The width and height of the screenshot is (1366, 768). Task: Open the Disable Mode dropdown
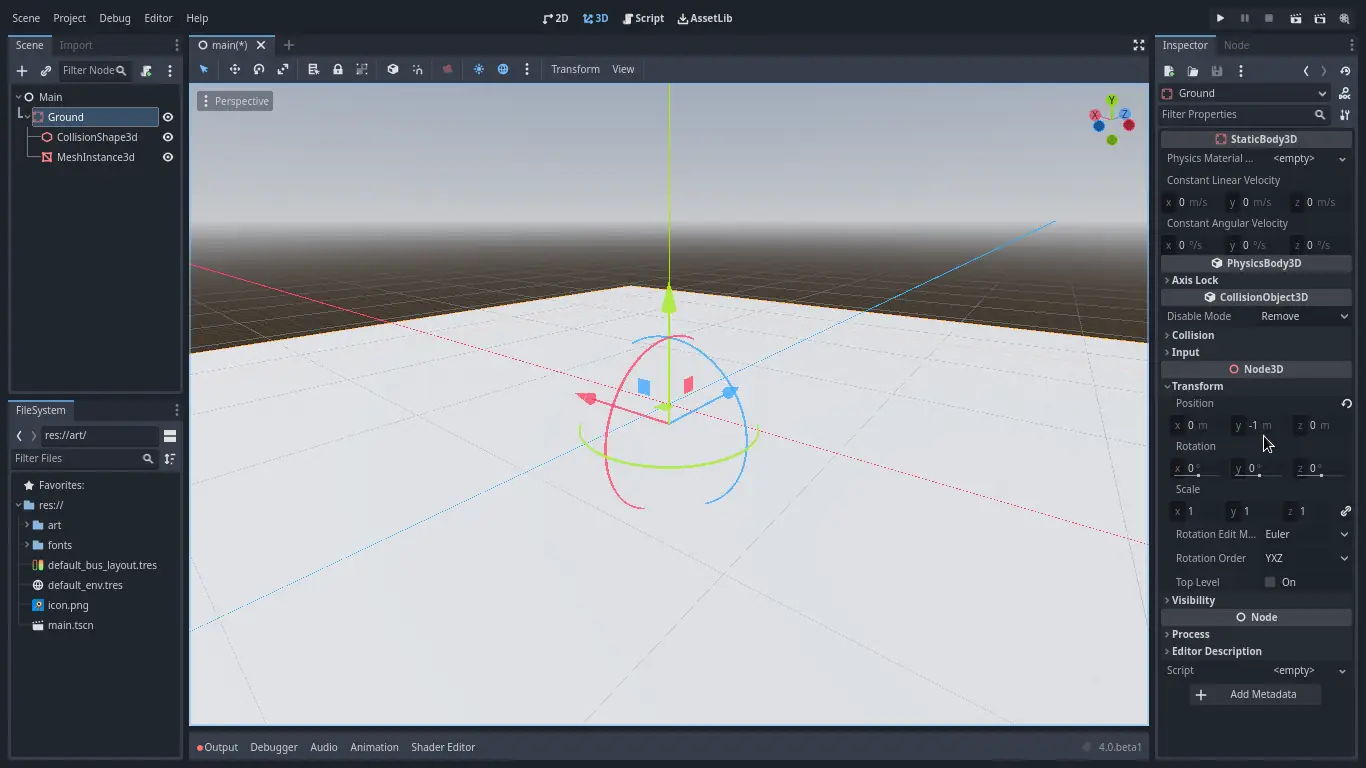tap(1303, 316)
